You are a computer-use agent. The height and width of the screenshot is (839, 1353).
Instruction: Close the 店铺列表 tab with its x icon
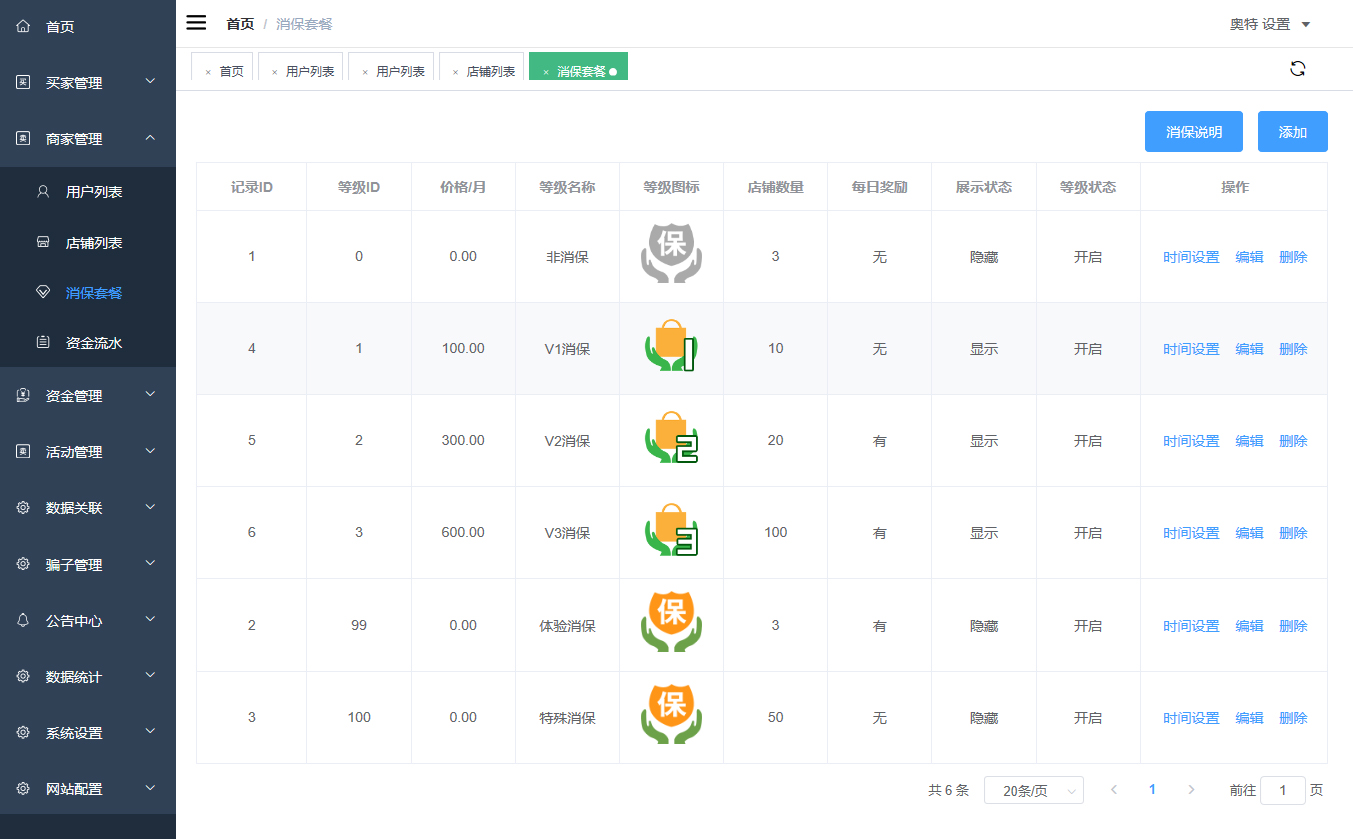point(455,72)
